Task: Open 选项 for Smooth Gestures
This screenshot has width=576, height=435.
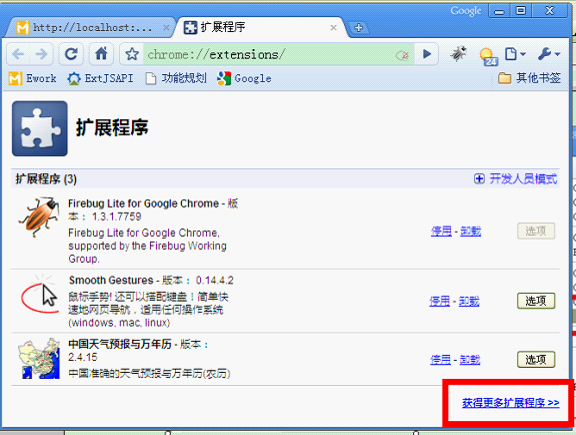Action: pyautogui.click(x=536, y=301)
